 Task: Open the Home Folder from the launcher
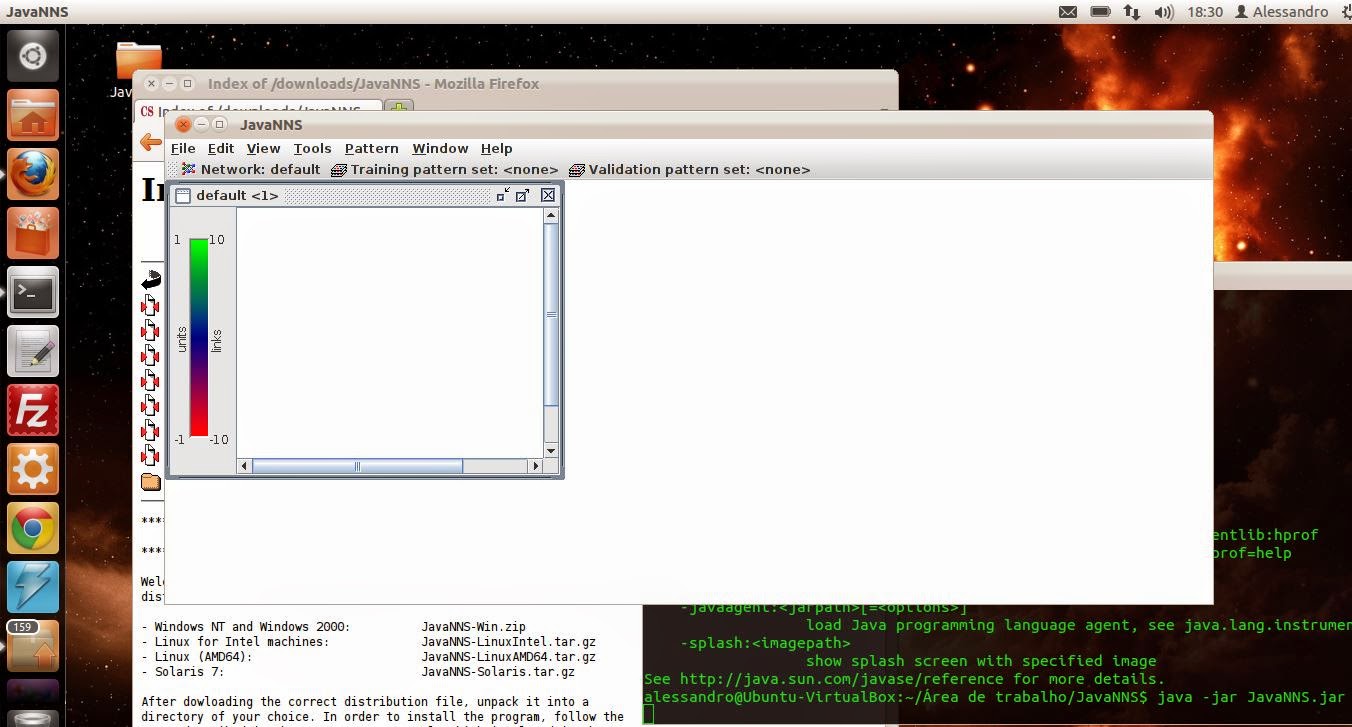point(33,116)
